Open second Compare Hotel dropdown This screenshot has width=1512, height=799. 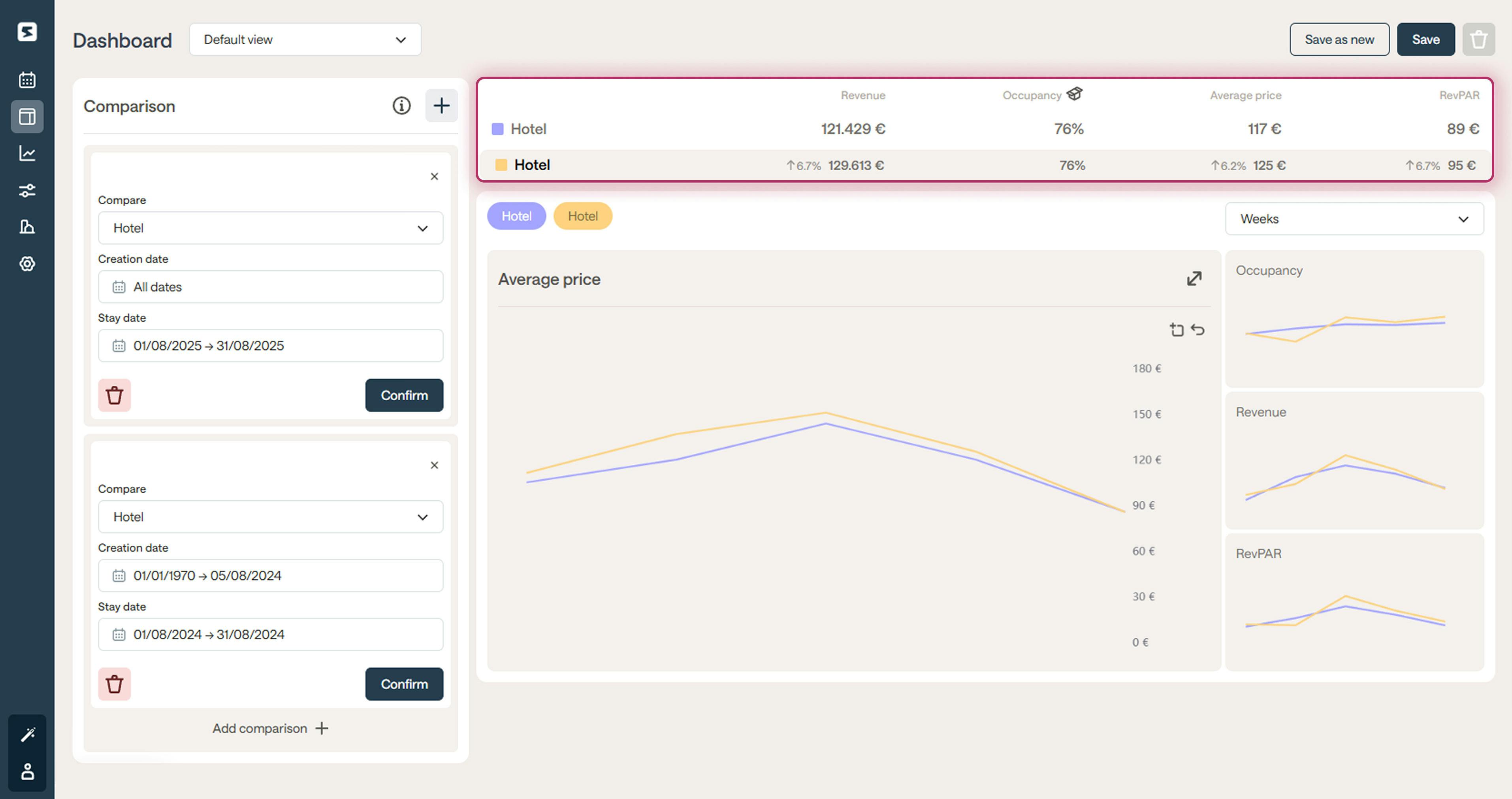271,516
